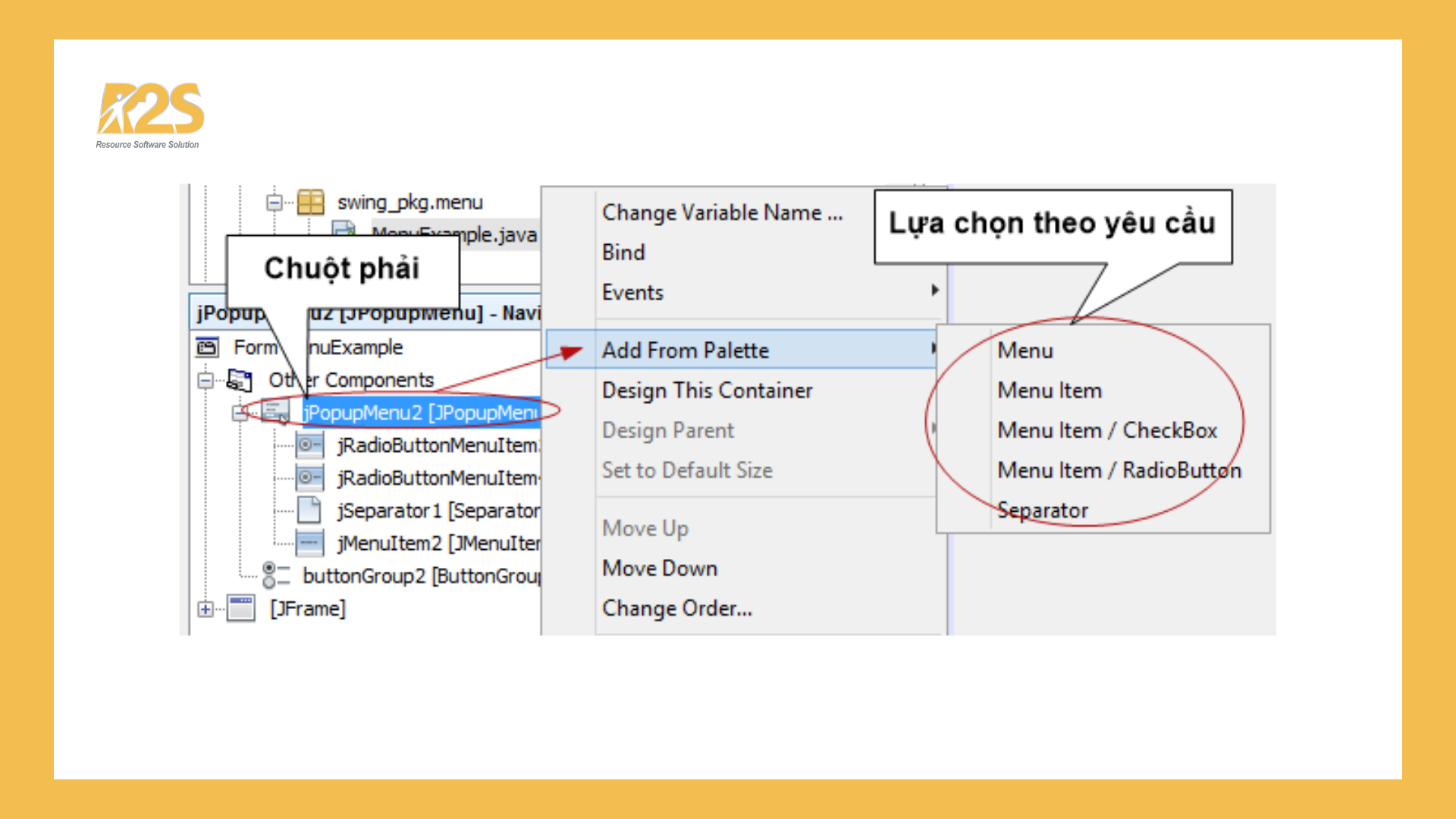
Task: Select Menu Item / RadioButton option
Action: (x=1119, y=471)
